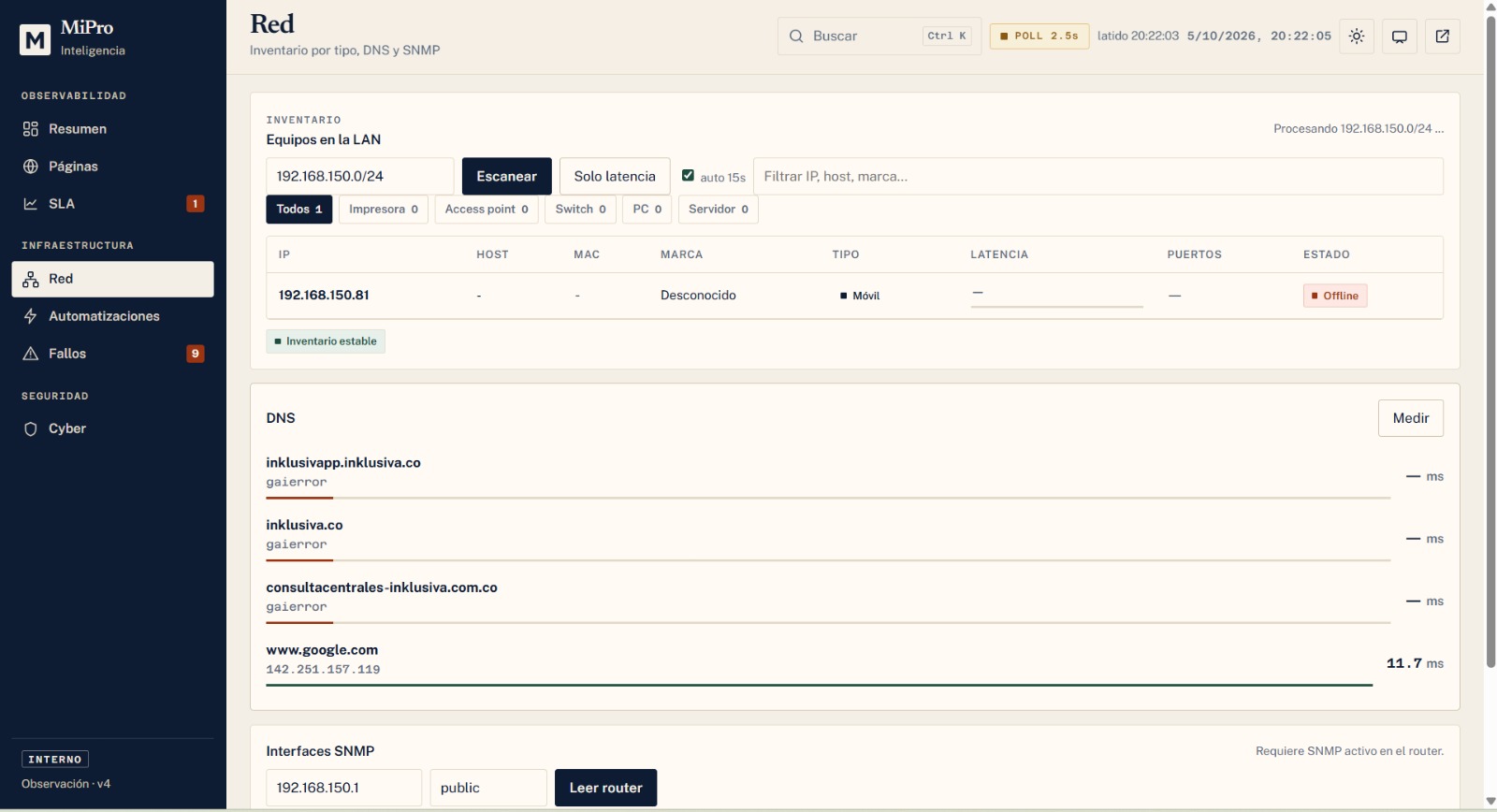This screenshot has height=812, width=1497.
Task: Click the Escanear button
Action: [507, 177]
